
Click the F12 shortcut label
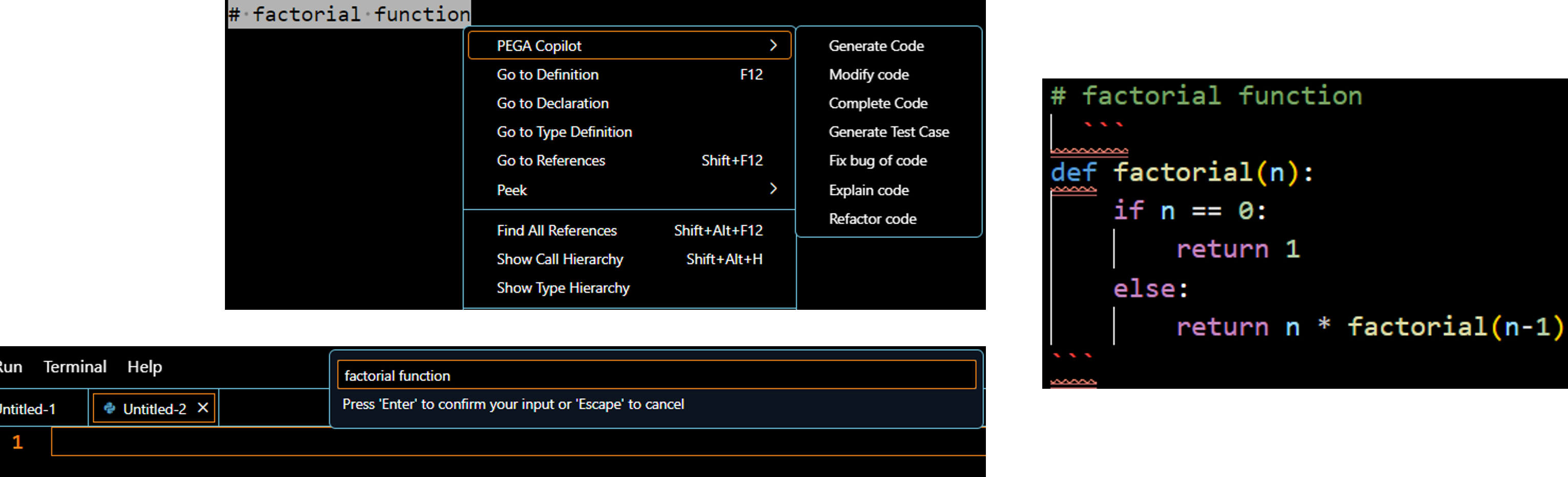click(x=751, y=74)
